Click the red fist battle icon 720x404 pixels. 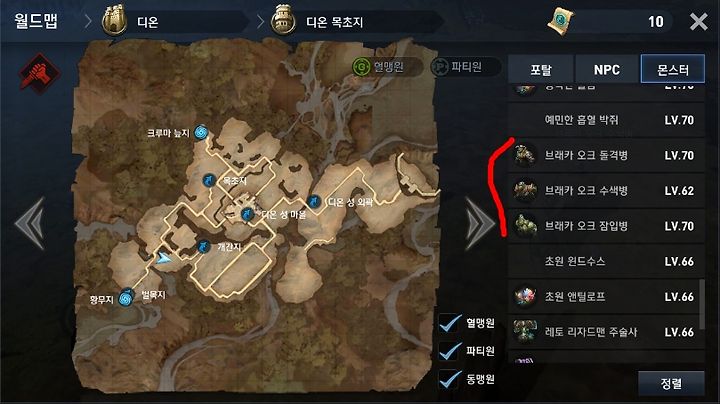pos(40,73)
